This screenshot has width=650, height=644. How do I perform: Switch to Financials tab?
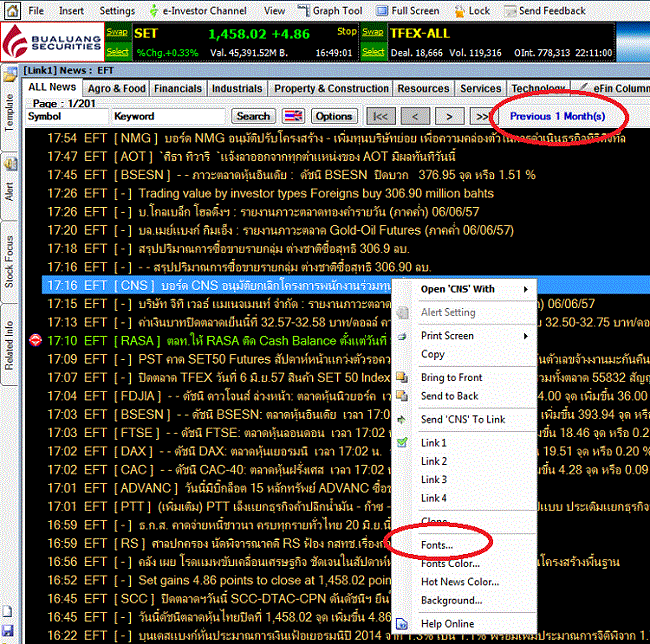pos(178,88)
